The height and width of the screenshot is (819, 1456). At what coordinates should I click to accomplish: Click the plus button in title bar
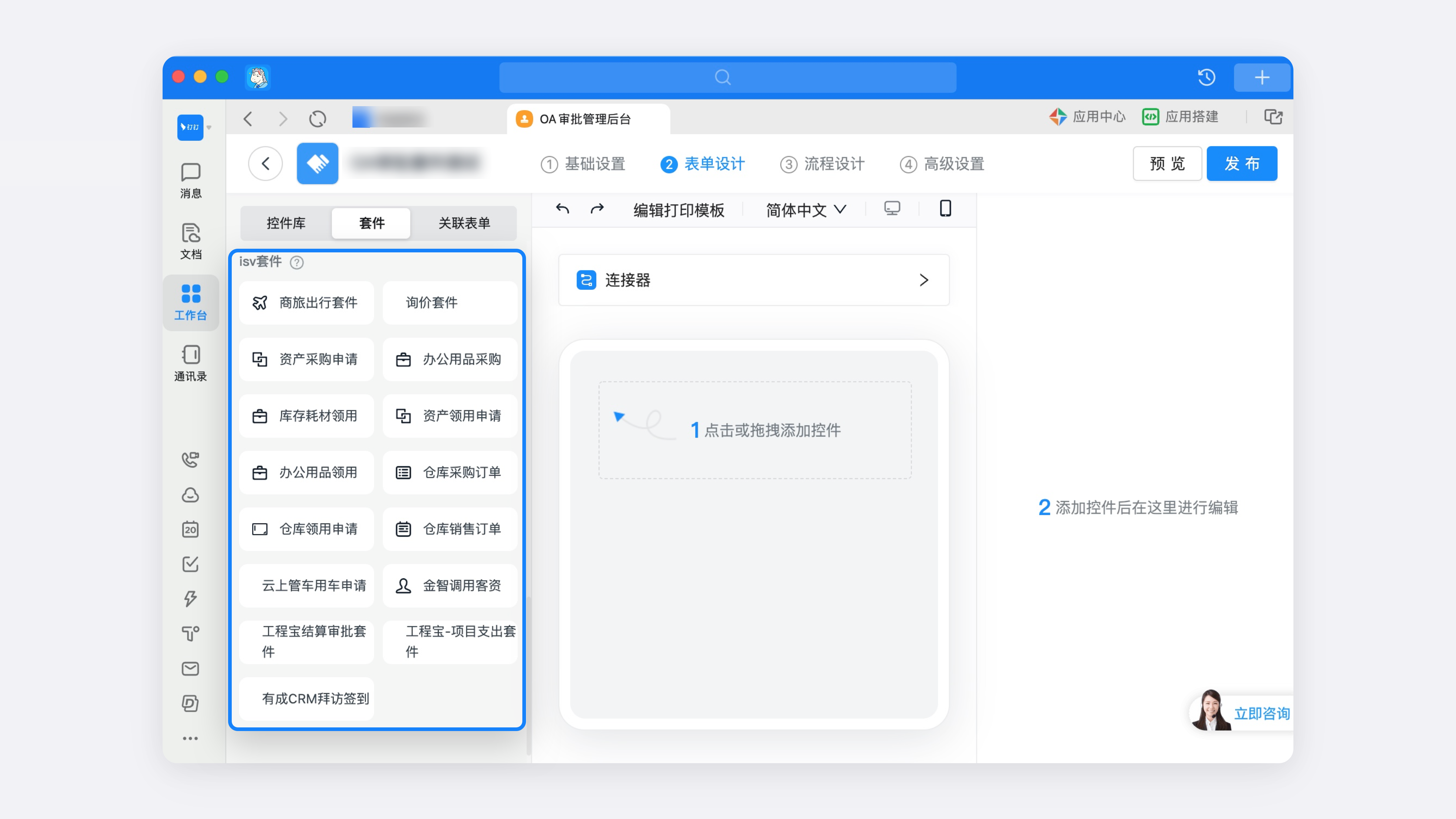tap(1262, 77)
